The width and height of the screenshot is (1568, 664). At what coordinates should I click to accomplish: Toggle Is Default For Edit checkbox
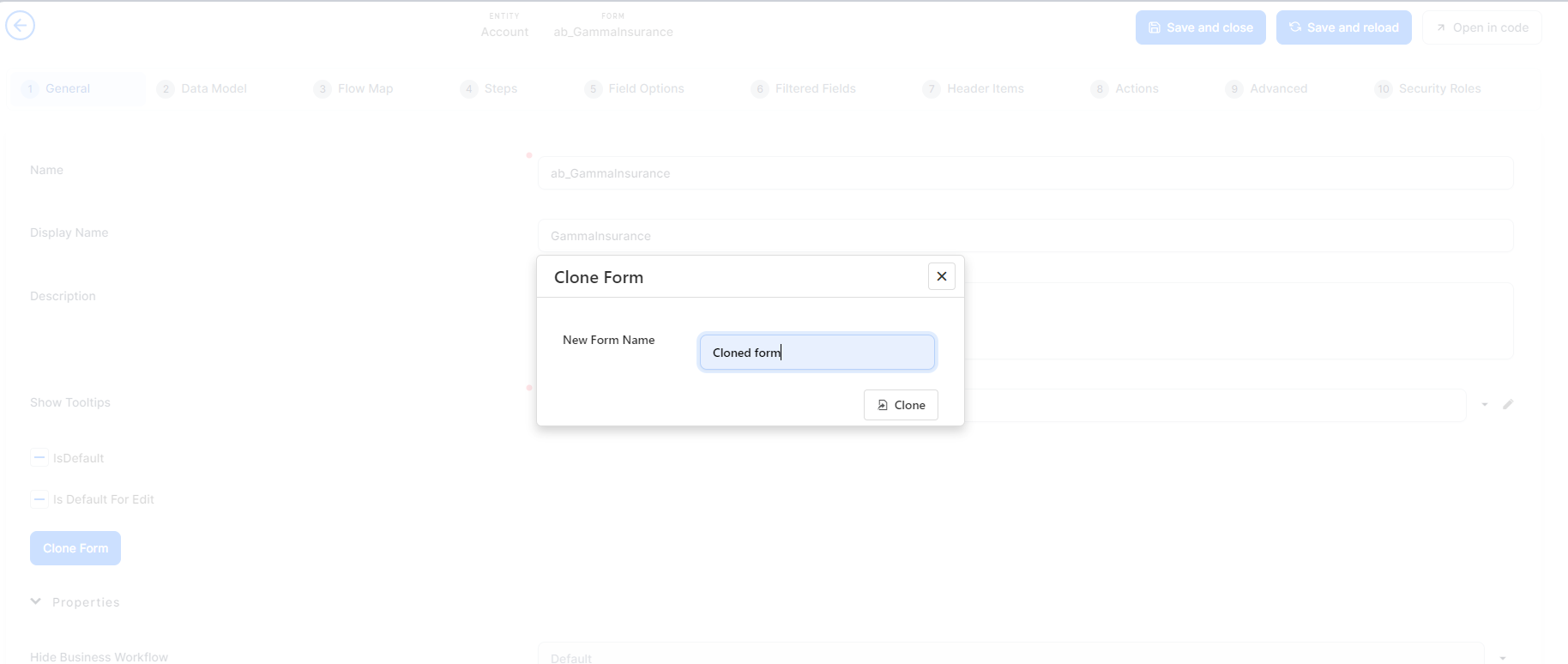[39, 499]
